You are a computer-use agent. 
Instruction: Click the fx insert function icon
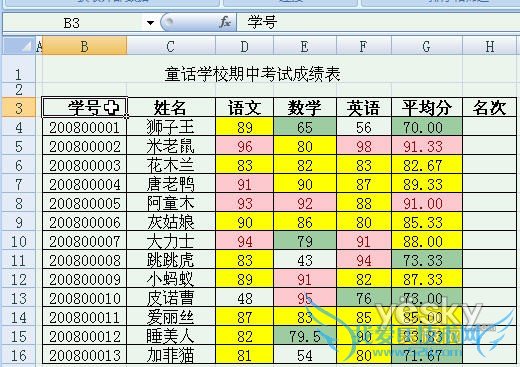(x=225, y=23)
